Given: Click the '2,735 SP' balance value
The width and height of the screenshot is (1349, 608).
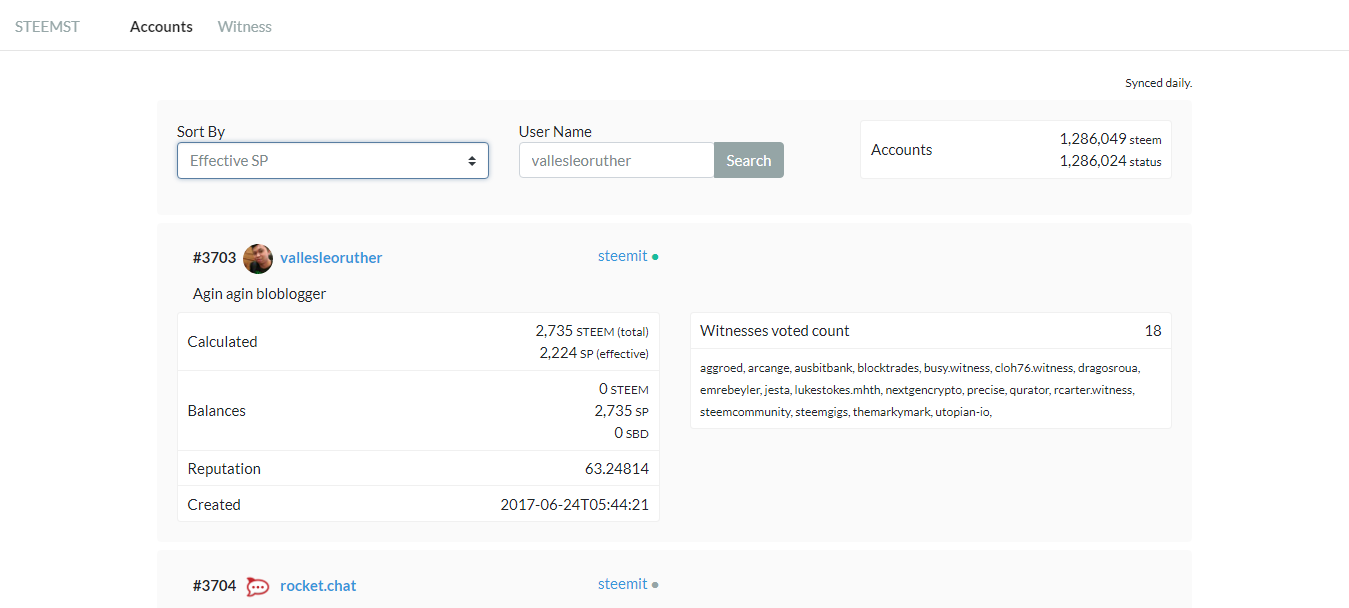Looking at the screenshot, I should 621,411.
